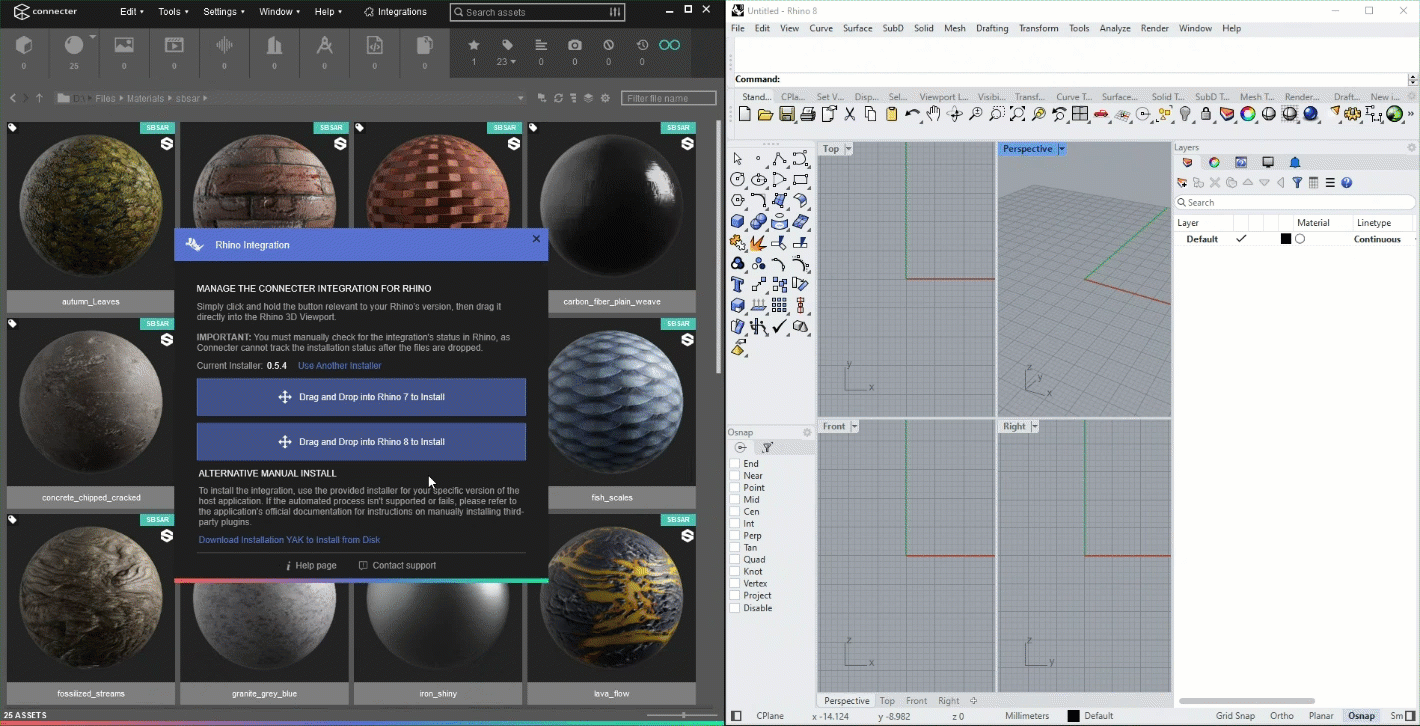The image size is (1420, 726).
Task: Expand the Front viewport menu arrow
Action: 853,426
